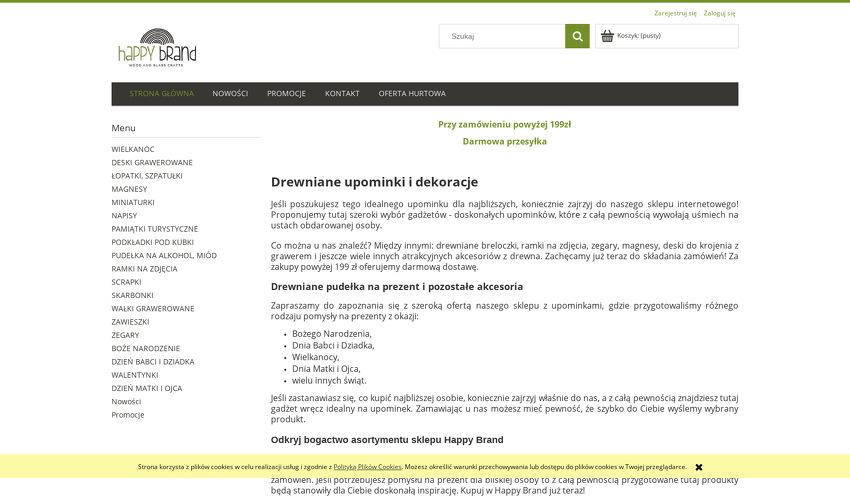Image resolution: width=850 pixels, height=500 pixels.
Task: Select Zawieszki category
Action: coord(130,322)
